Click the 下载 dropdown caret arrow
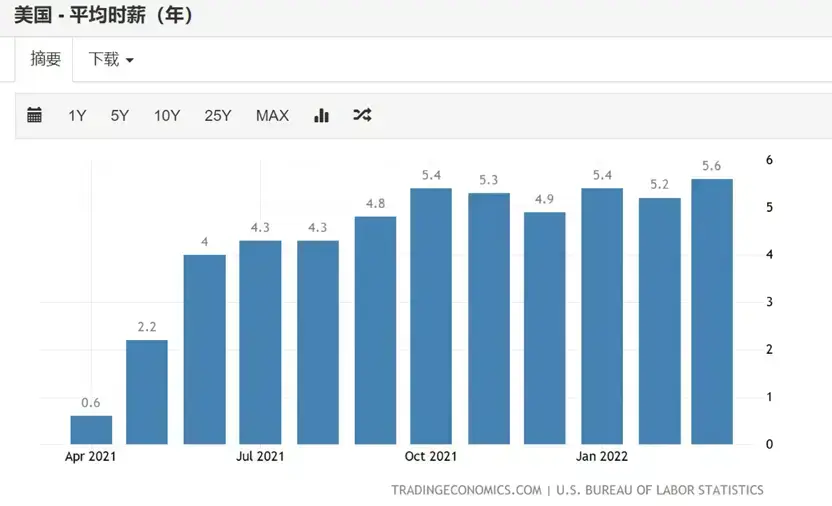The height and width of the screenshot is (506, 832). click(129, 60)
